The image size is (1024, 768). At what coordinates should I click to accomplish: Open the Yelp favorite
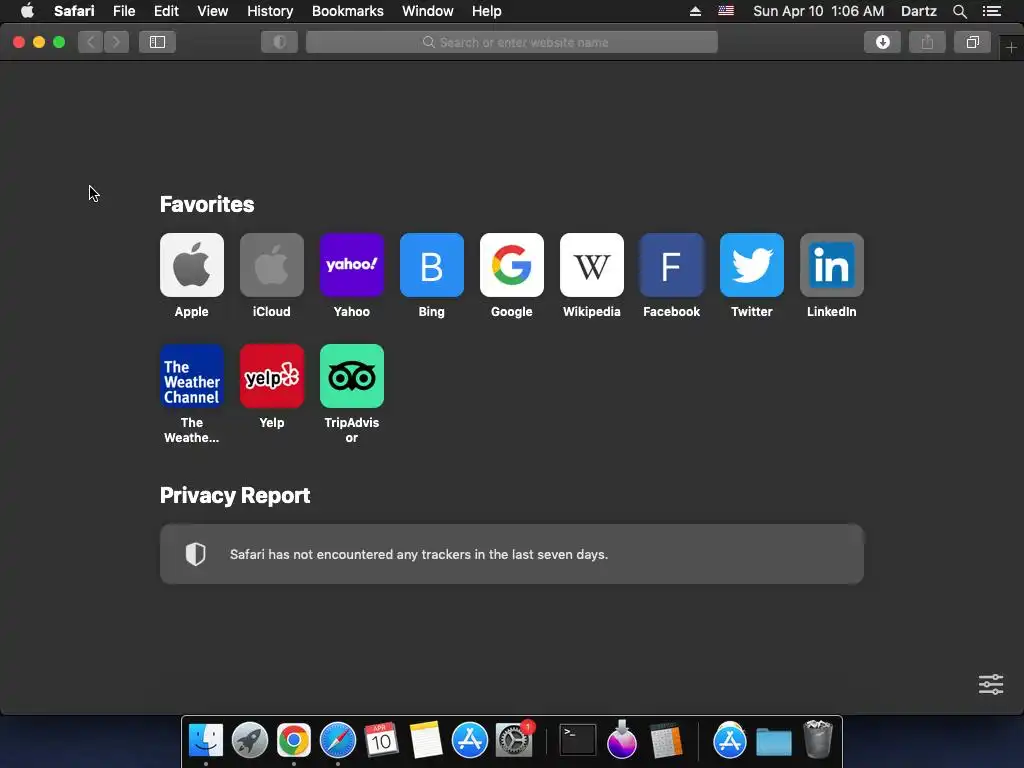tap(272, 376)
